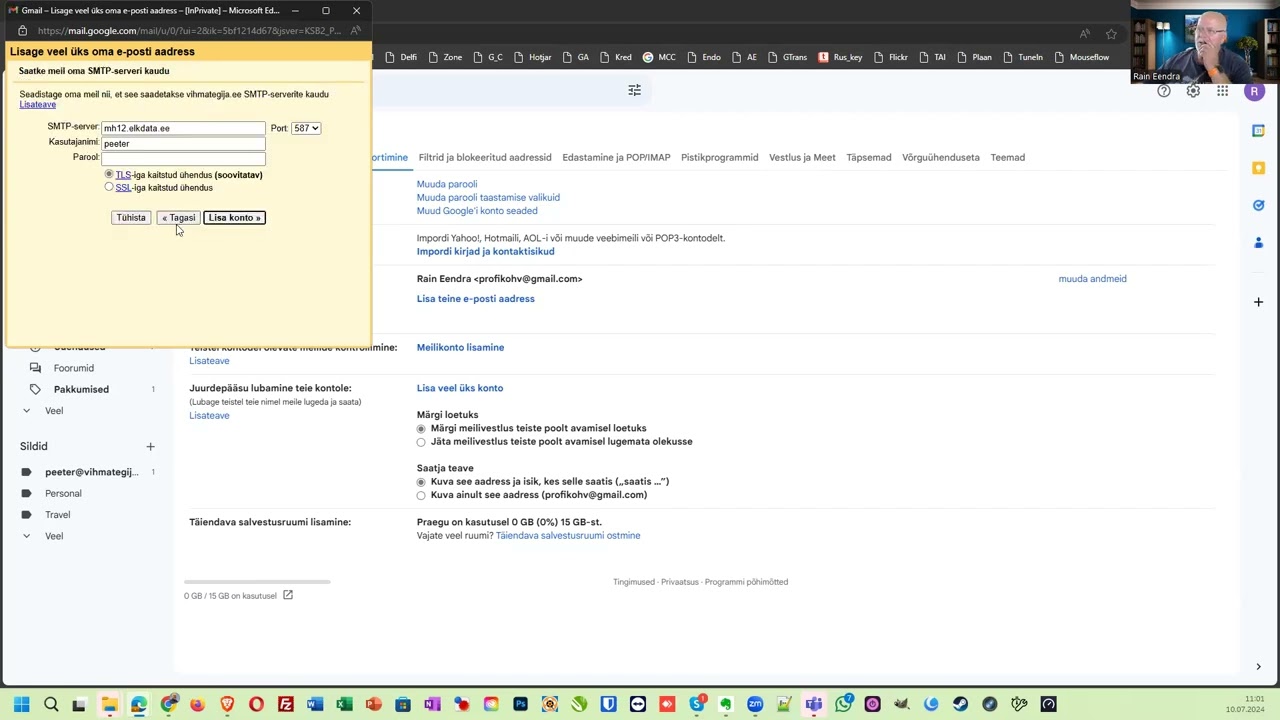Image resolution: width=1280 pixels, height=720 pixels.
Task: Click the Gmail help question mark icon
Action: click(1164, 91)
